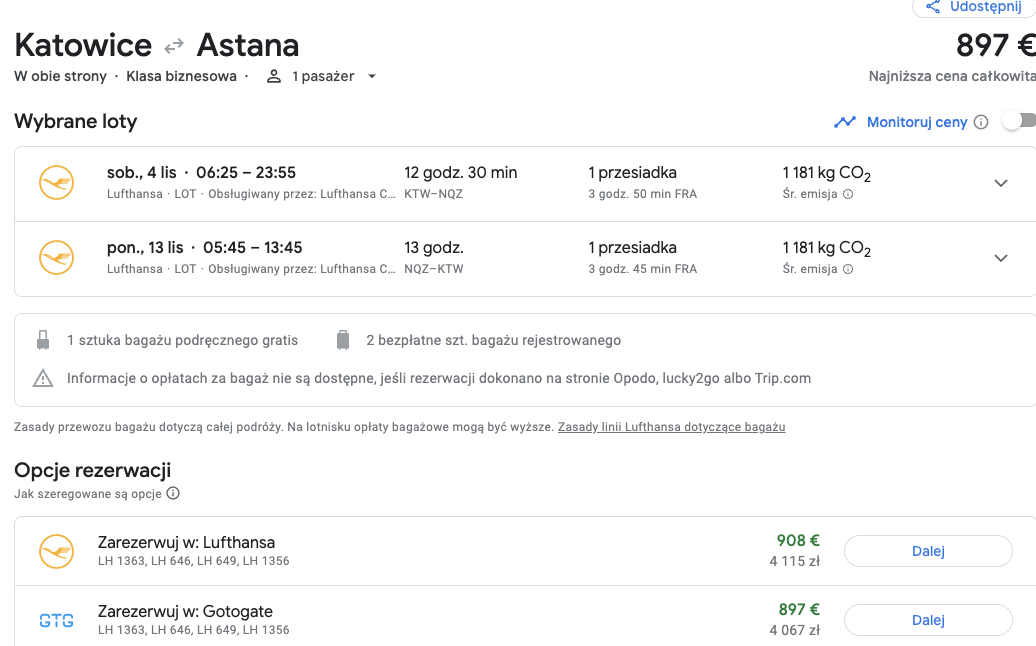Click the passenger person icon
This screenshot has width=1036, height=646.
[x=274, y=77]
